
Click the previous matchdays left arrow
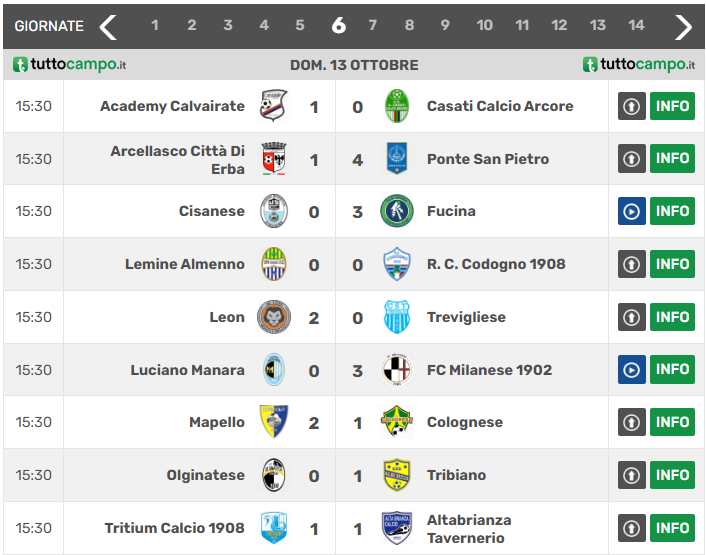108,26
